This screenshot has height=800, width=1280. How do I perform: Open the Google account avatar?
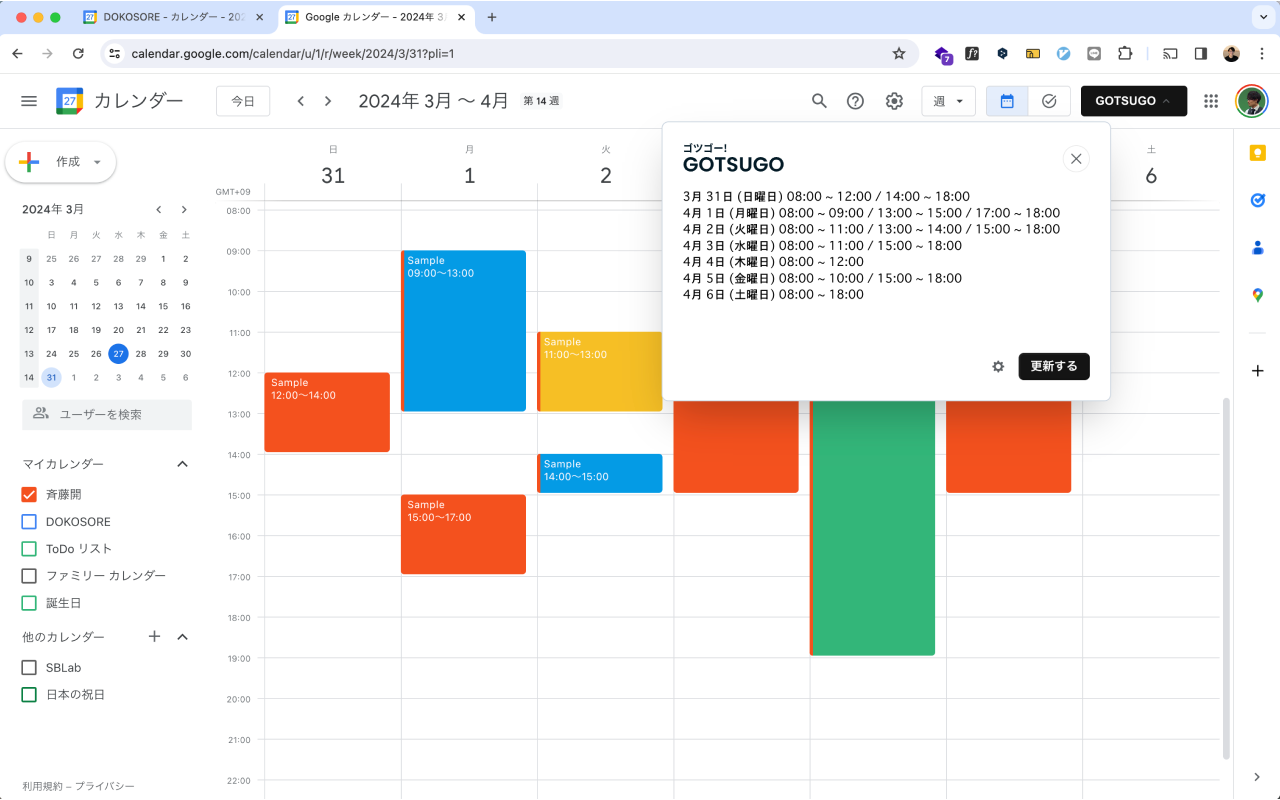pyautogui.click(x=1251, y=101)
